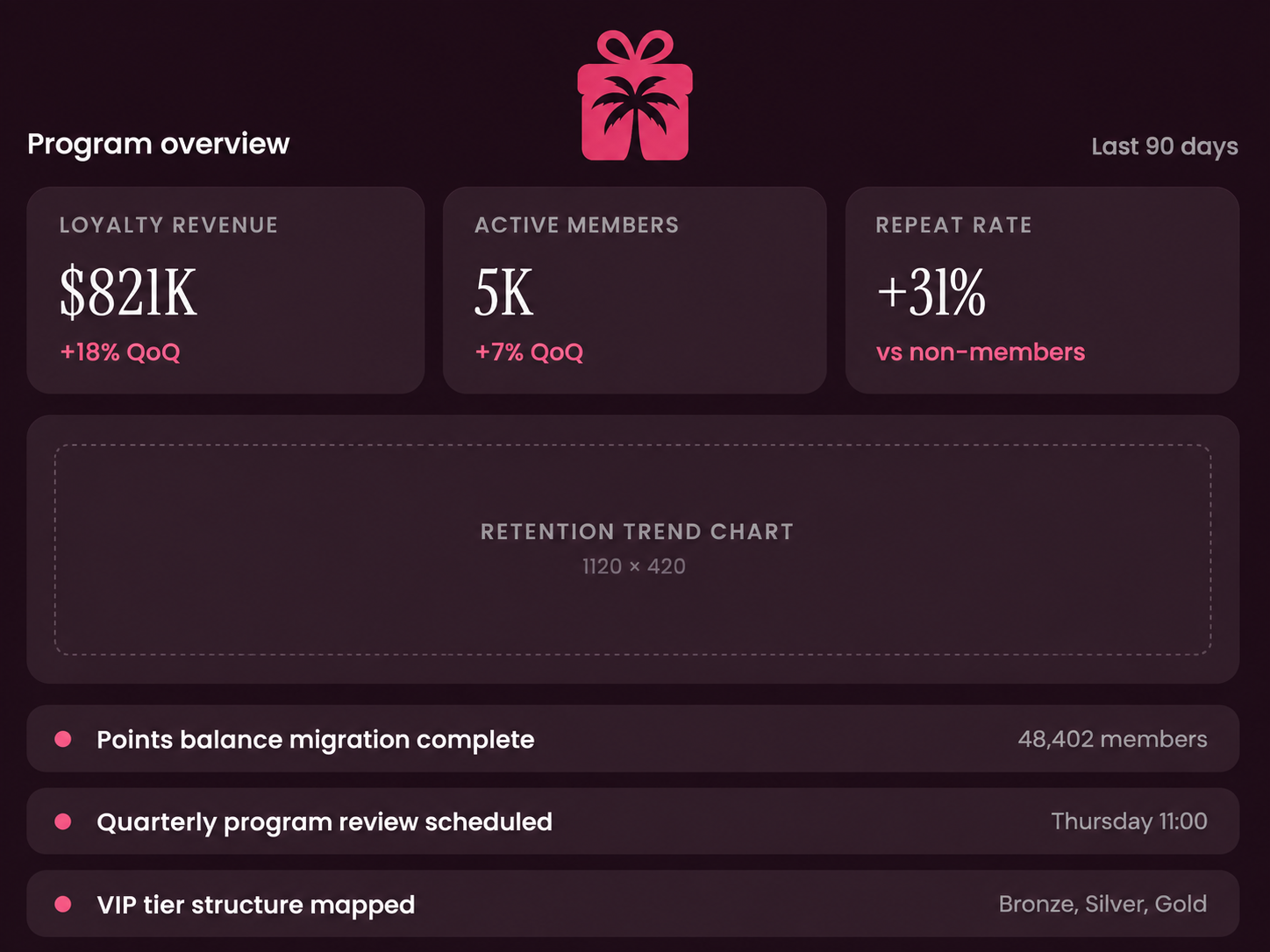Viewport: 1270px width, 952px height.
Task: Open Points balance migration complete item
Action: [x=633, y=739]
